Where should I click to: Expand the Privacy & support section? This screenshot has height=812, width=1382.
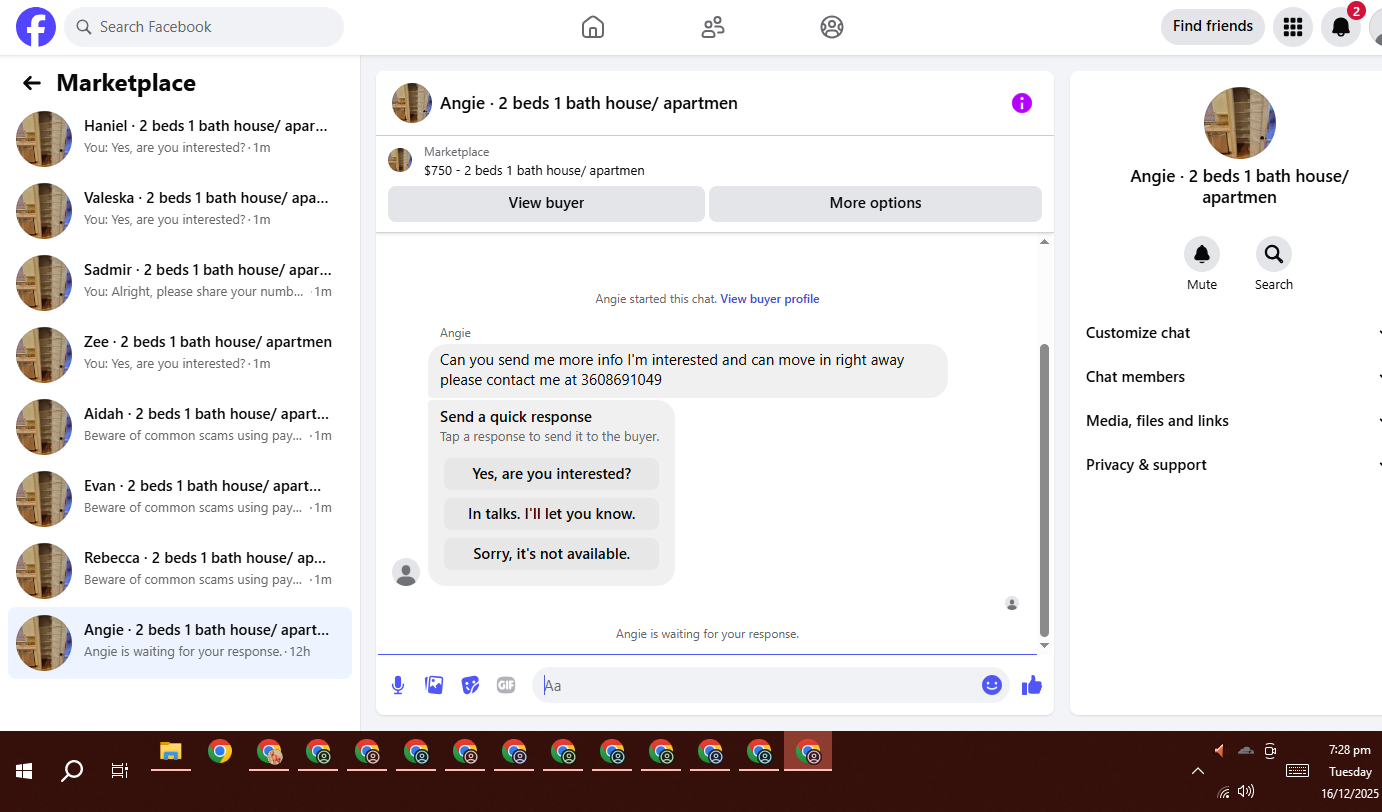(1233, 465)
